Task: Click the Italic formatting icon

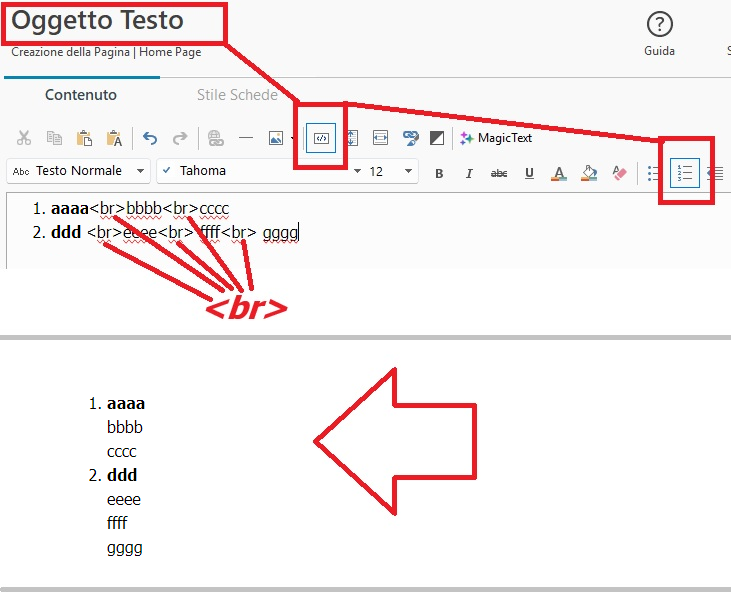Action: pos(469,173)
